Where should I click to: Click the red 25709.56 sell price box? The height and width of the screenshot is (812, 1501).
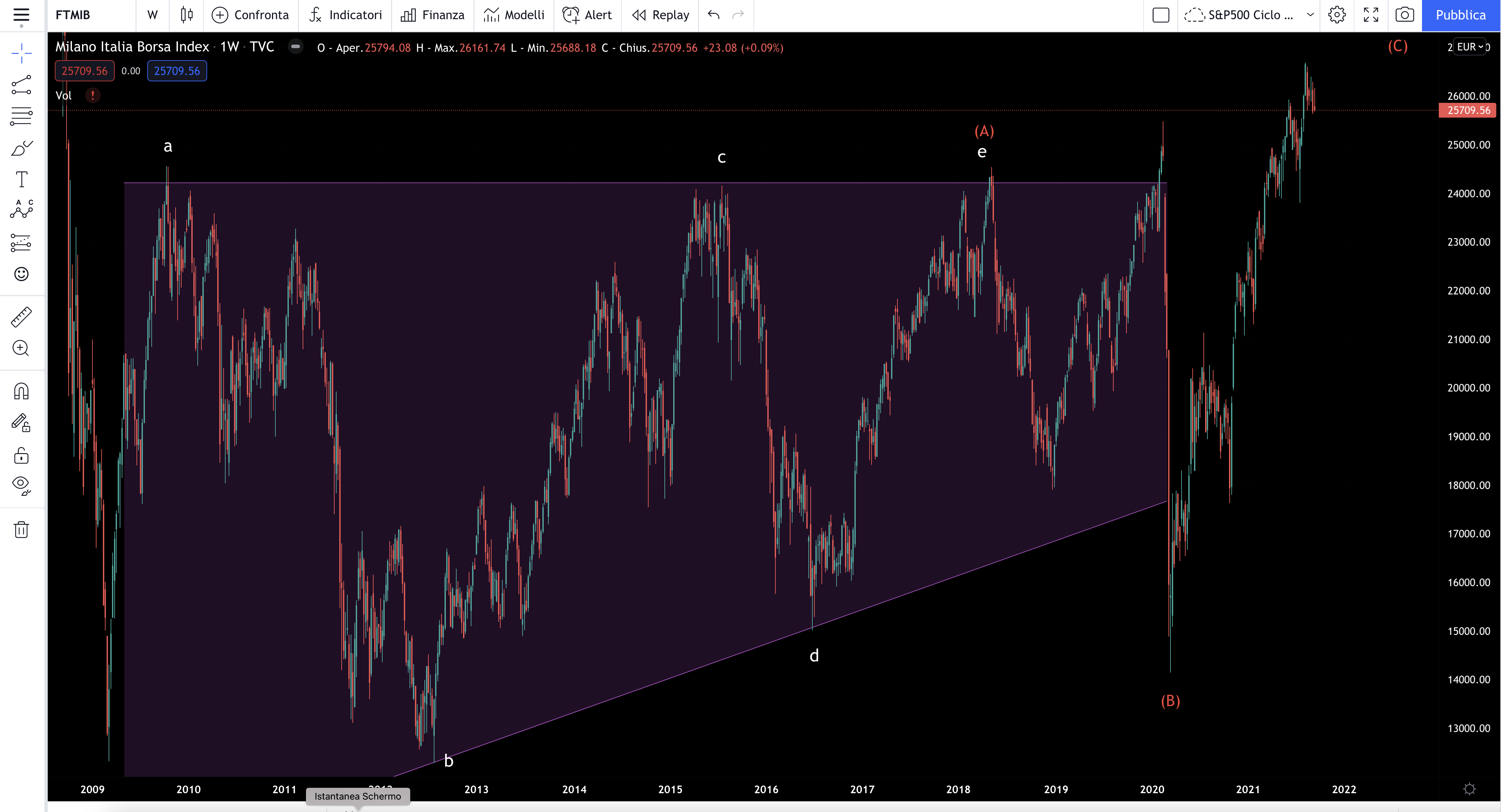84,71
